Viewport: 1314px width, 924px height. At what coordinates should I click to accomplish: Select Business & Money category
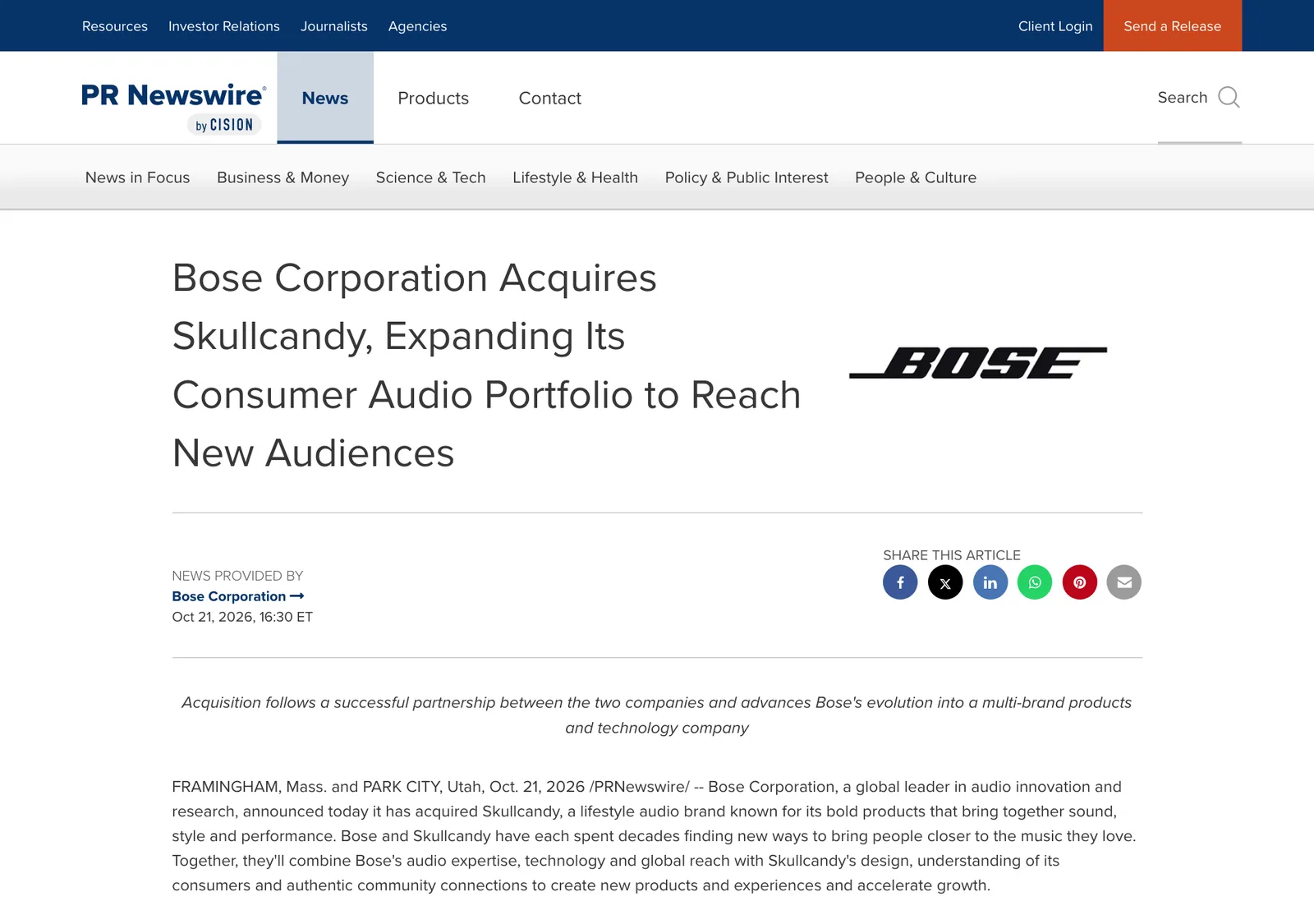tap(283, 177)
